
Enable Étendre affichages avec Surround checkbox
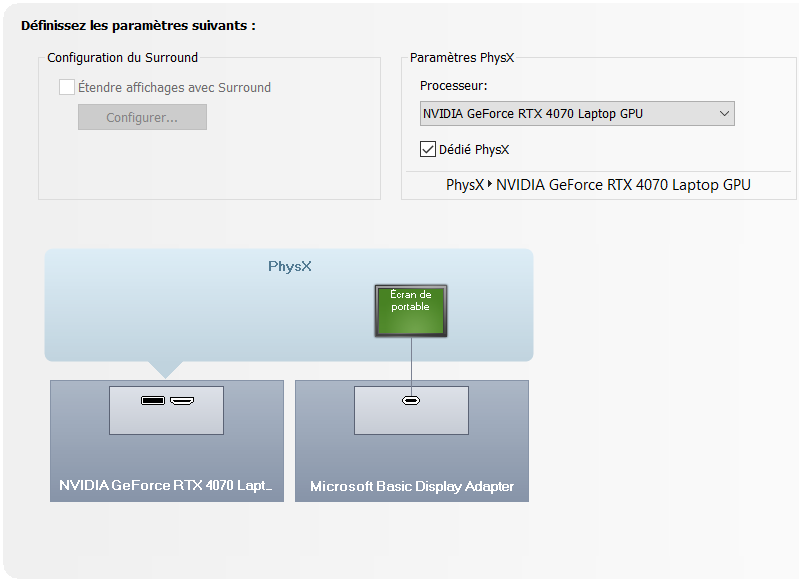(x=67, y=87)
